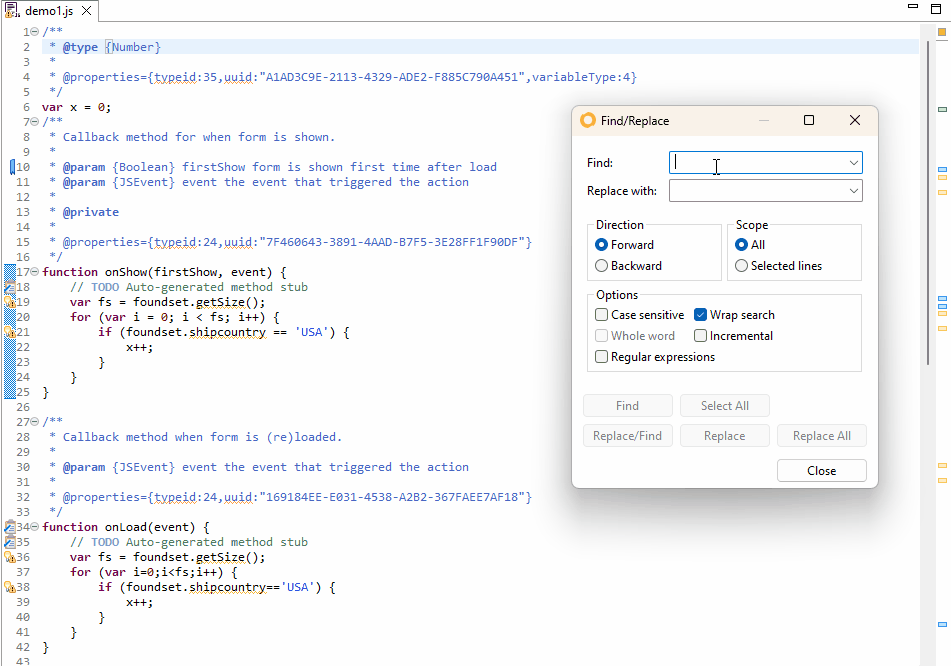The image size is (951, 666).
Task: Click the Replace All button
Action: point(822,436)
